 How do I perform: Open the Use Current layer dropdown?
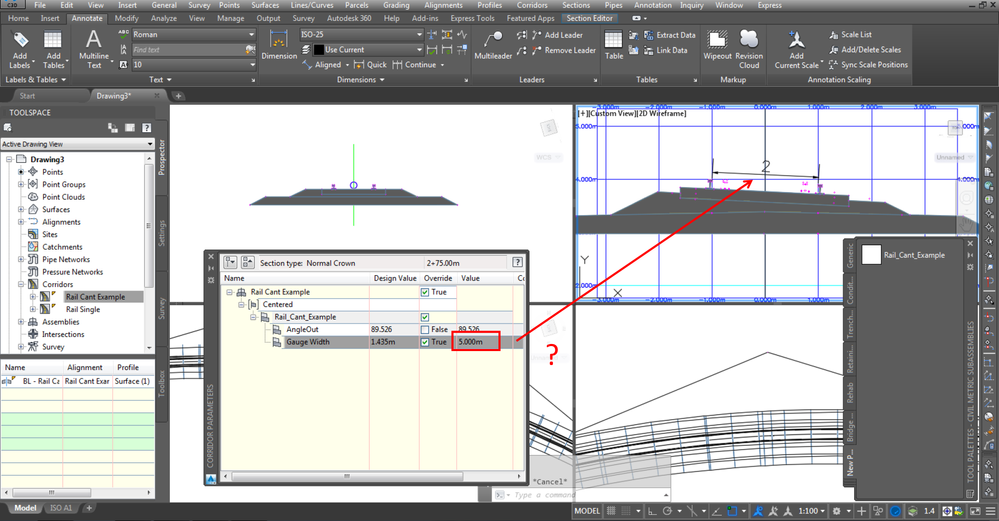pyautogui.click(x=419, y=50)
